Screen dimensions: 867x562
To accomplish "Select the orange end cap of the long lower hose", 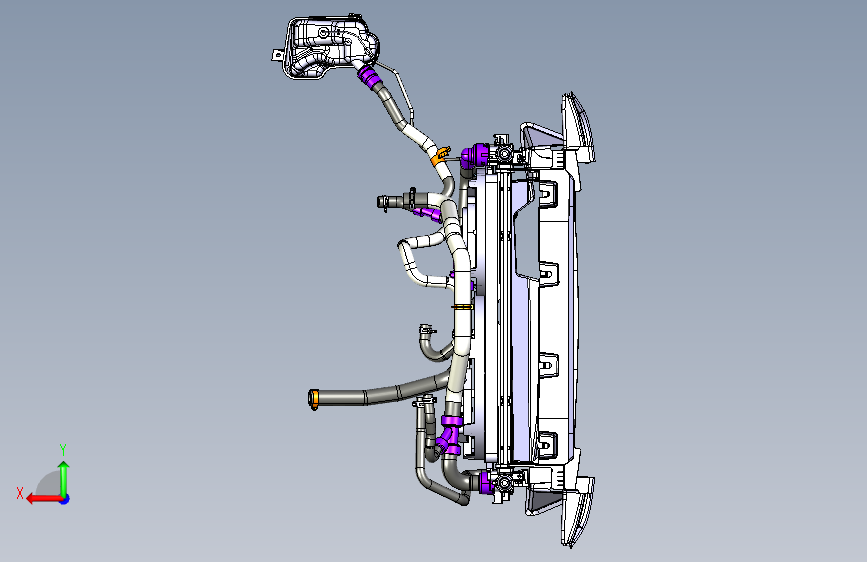I will (x=314, y=399).
